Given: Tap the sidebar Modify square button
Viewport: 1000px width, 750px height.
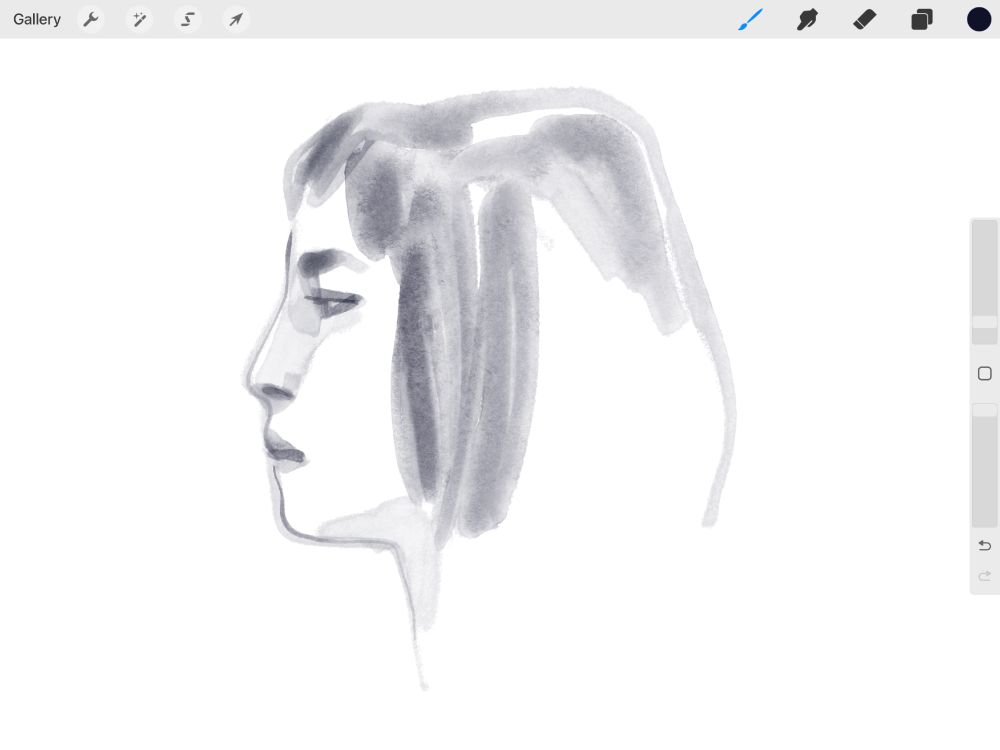Looking at the screenshot, I should 985,374.
